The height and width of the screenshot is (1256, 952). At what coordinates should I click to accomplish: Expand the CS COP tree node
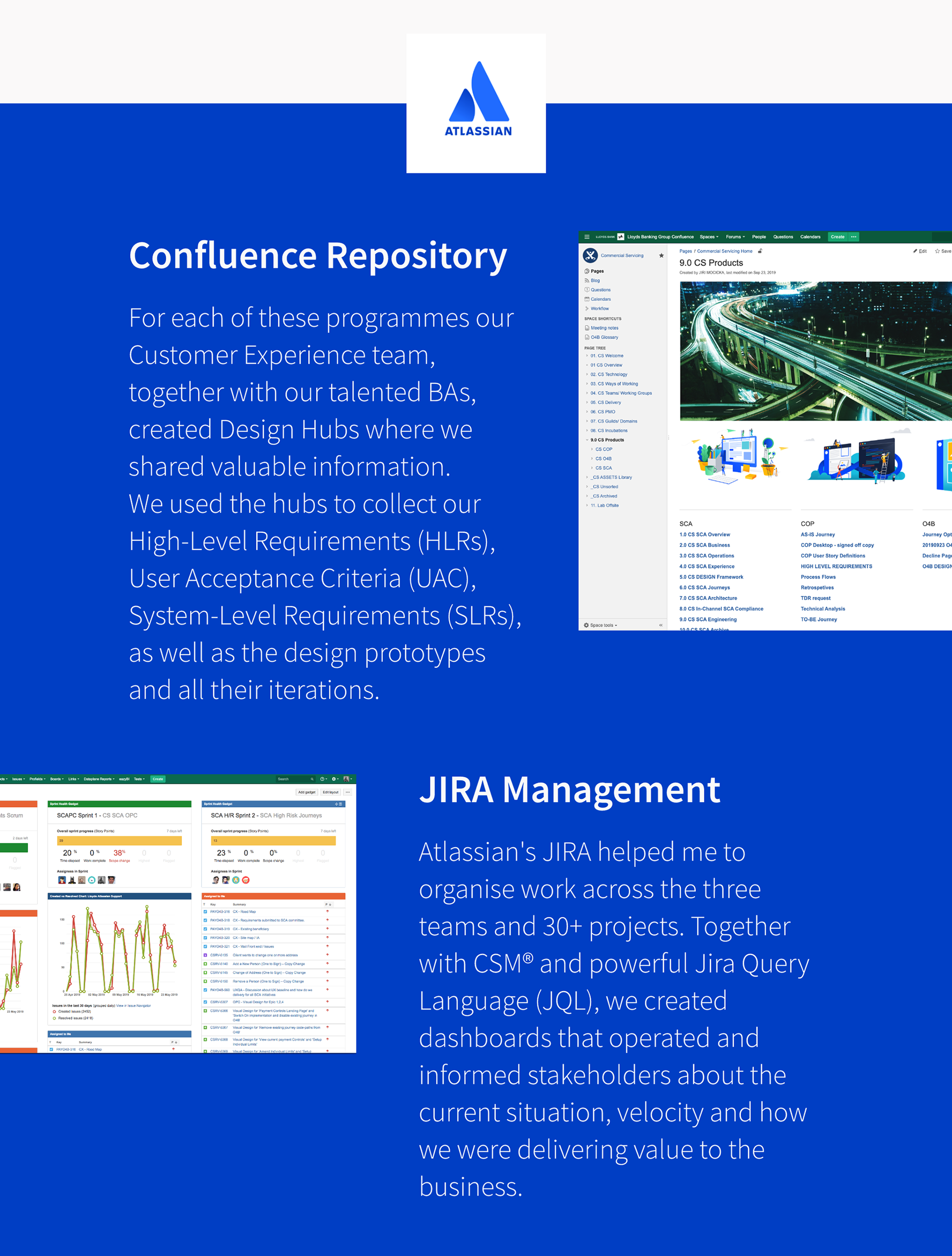coord(592,449)
